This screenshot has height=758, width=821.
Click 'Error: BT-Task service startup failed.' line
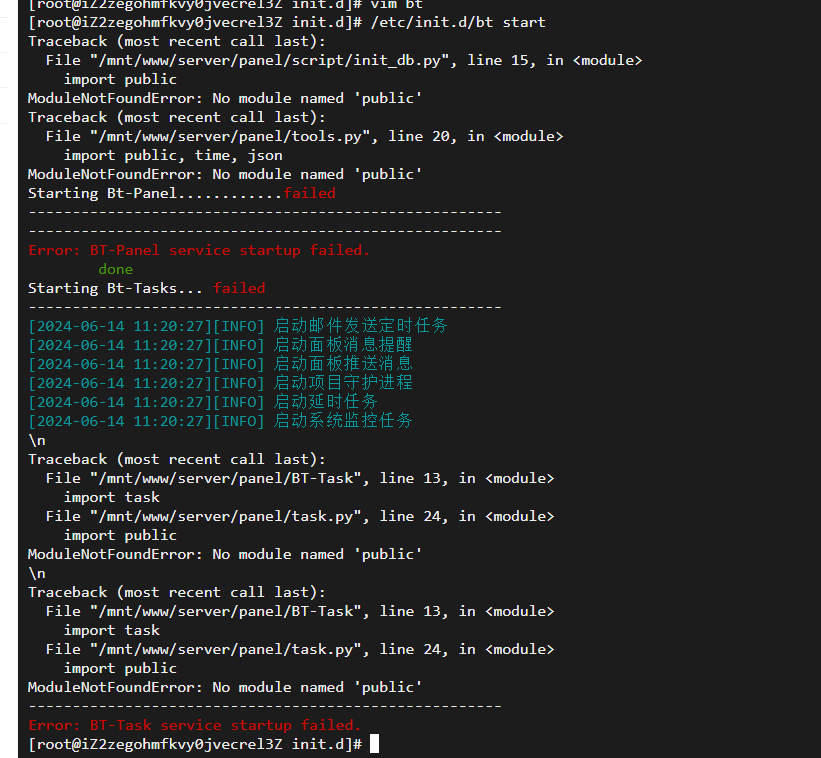(195, 725)
